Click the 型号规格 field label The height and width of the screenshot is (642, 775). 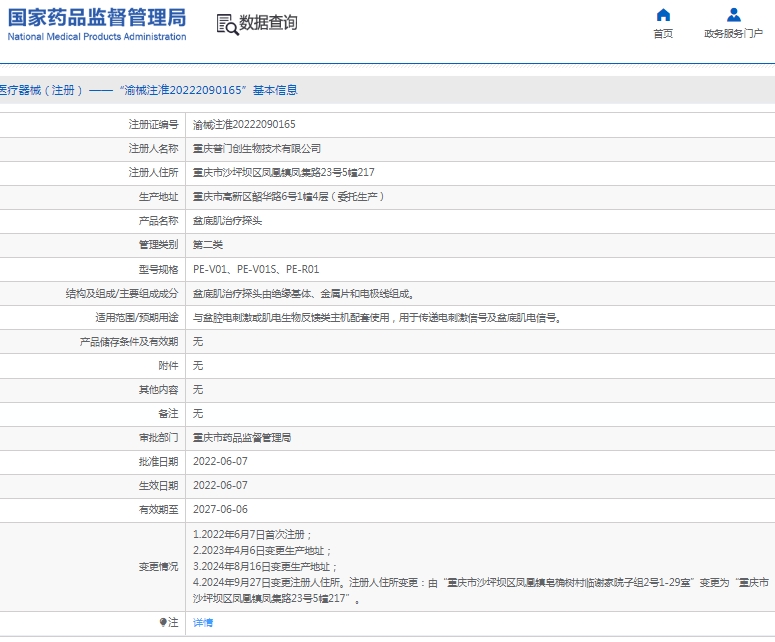coord(158,269)
